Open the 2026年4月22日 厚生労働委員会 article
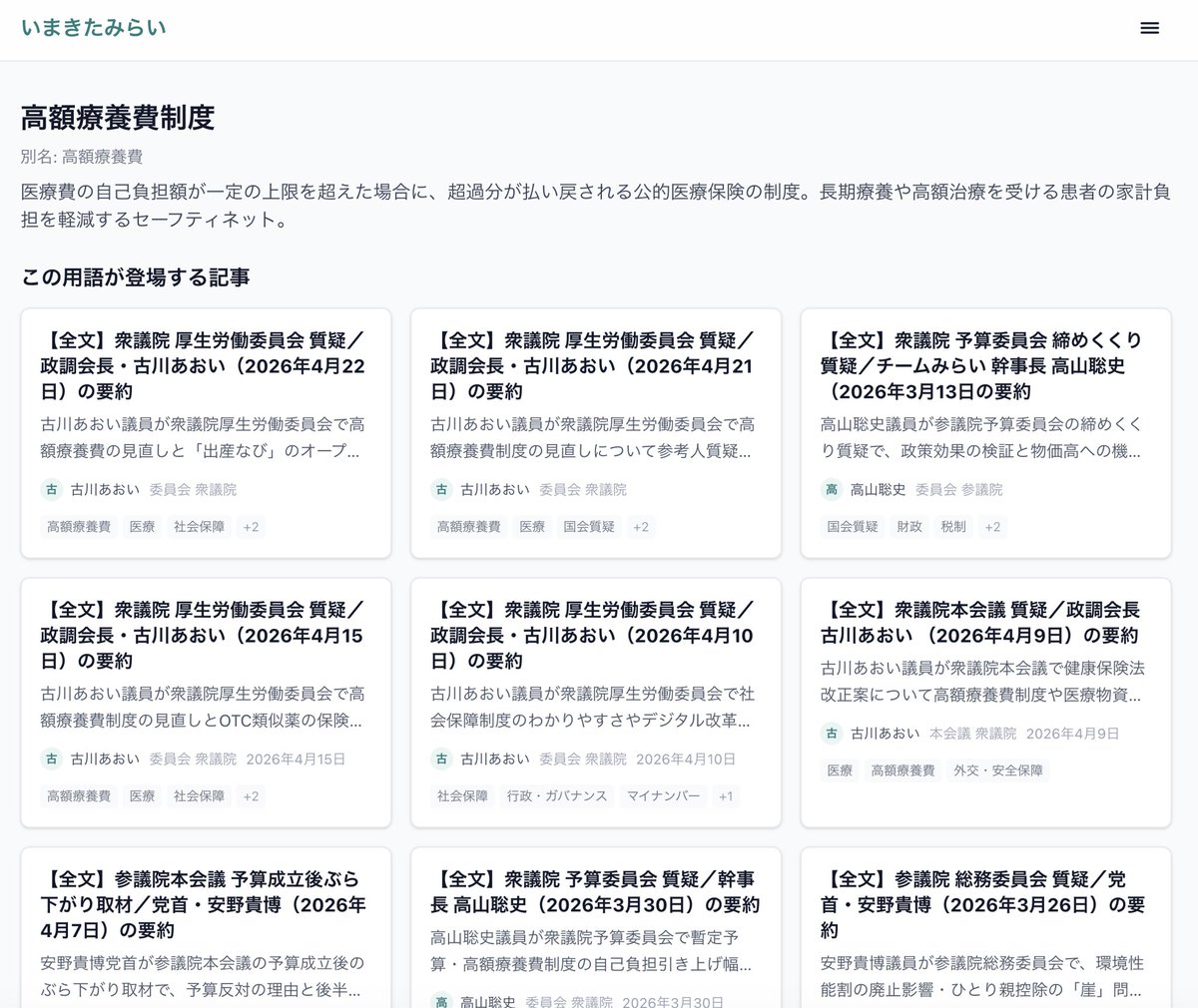Viewport: 1198px width, 1008px height. tap(206, 433)
